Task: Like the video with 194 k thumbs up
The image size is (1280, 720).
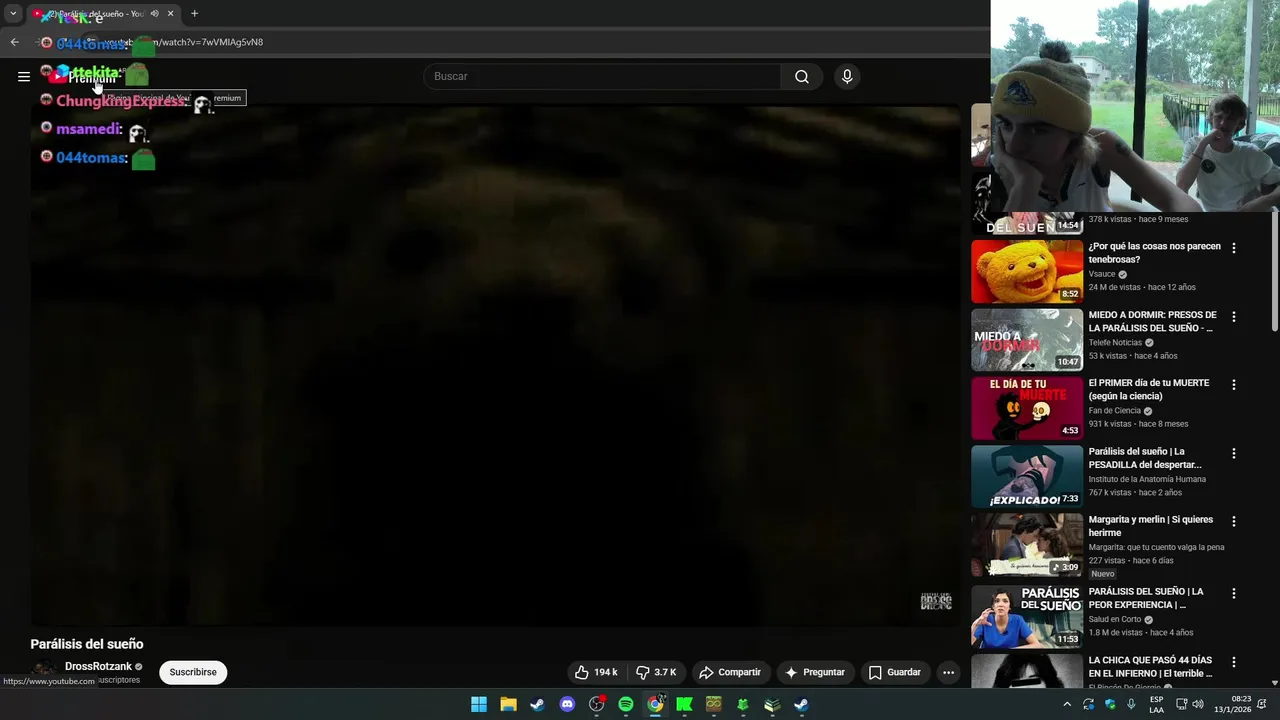Action: [596, 672]
